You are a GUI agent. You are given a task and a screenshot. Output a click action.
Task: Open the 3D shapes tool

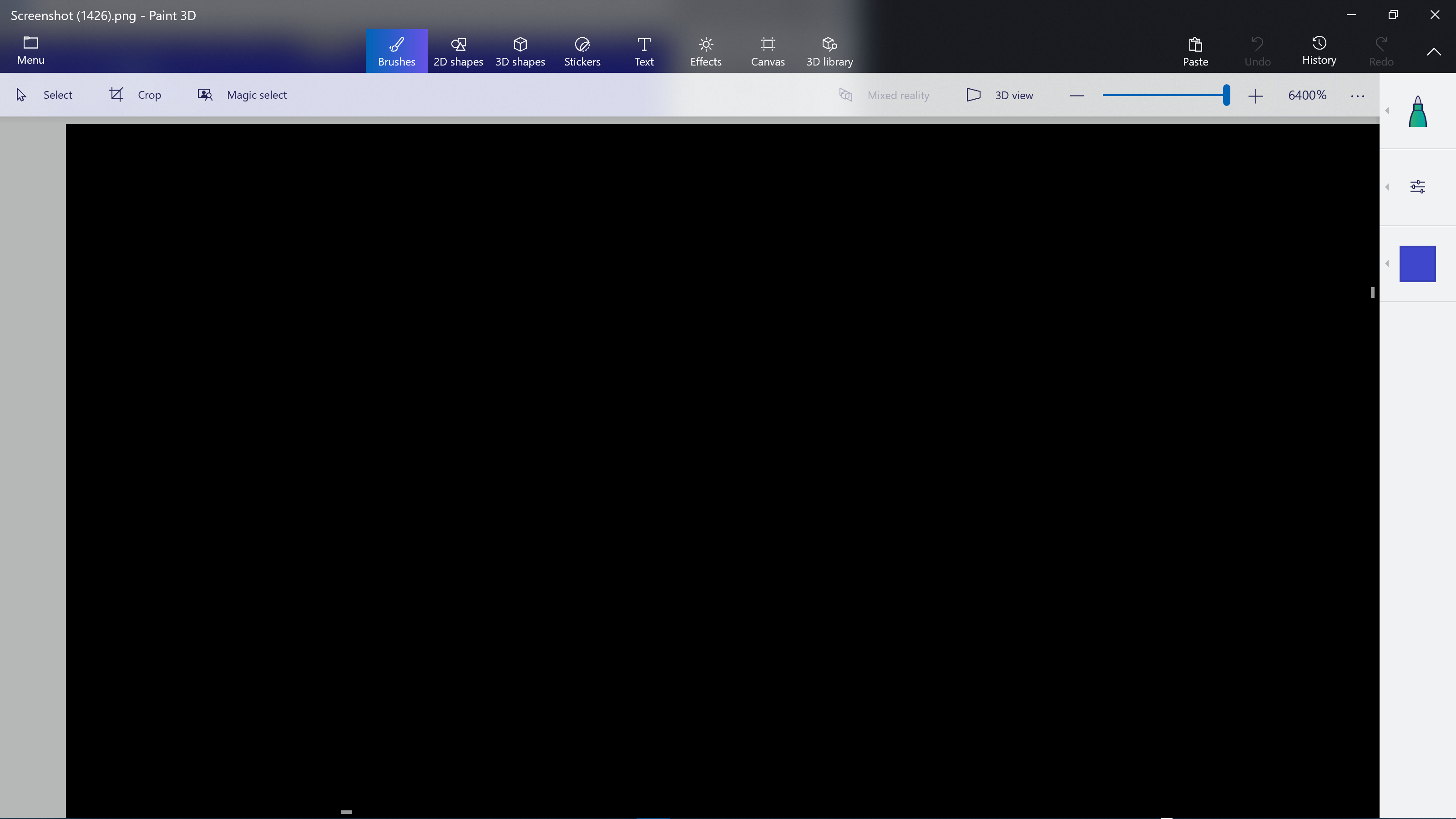coord(520,51)
